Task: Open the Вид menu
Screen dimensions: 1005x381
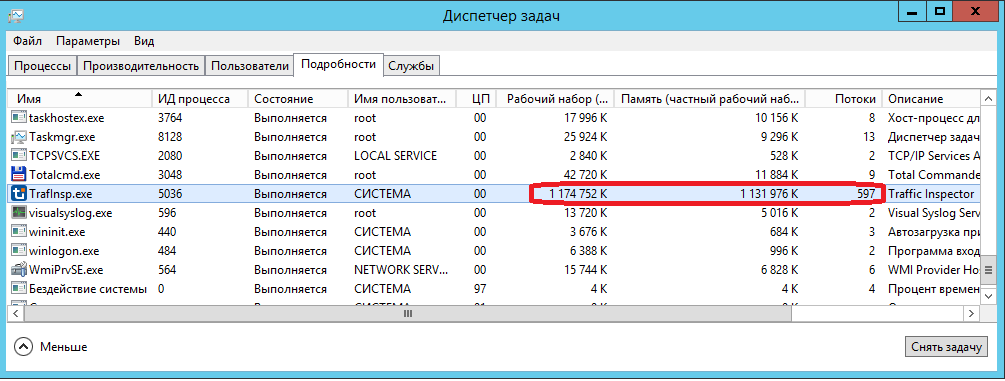Action: click(x=144, y=41)
